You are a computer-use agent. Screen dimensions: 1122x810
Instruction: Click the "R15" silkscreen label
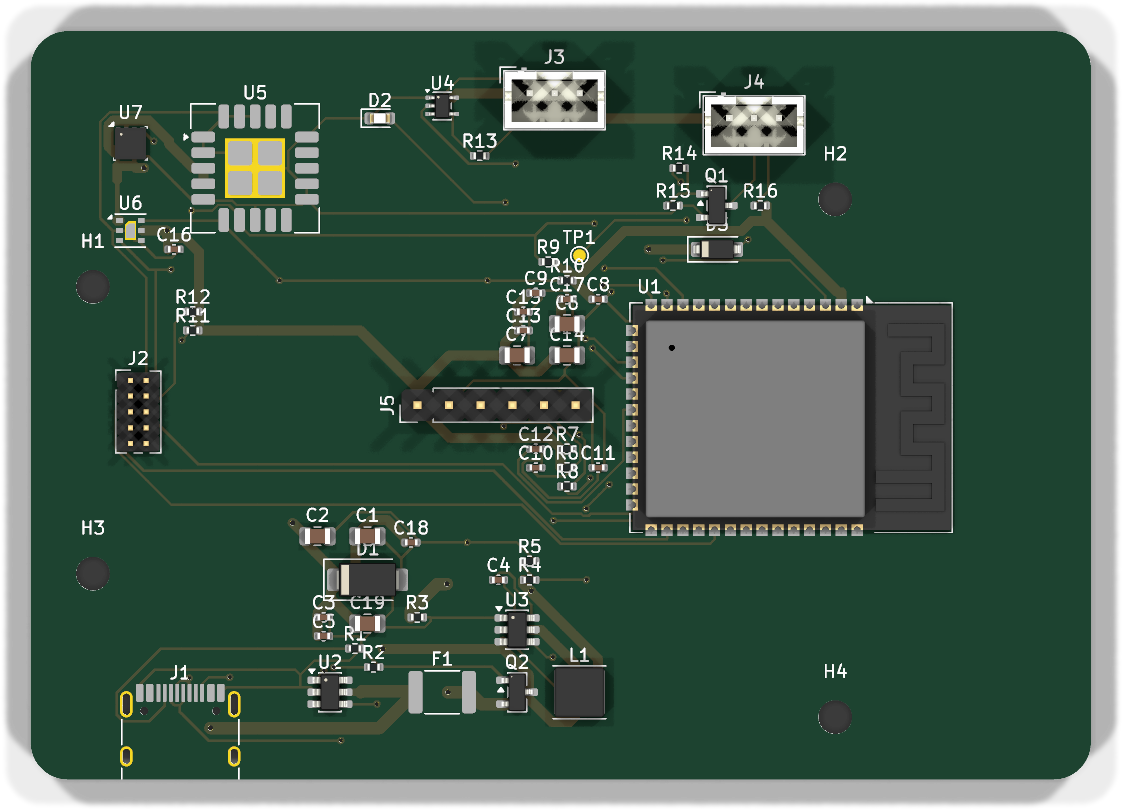(x=673, y=191)
